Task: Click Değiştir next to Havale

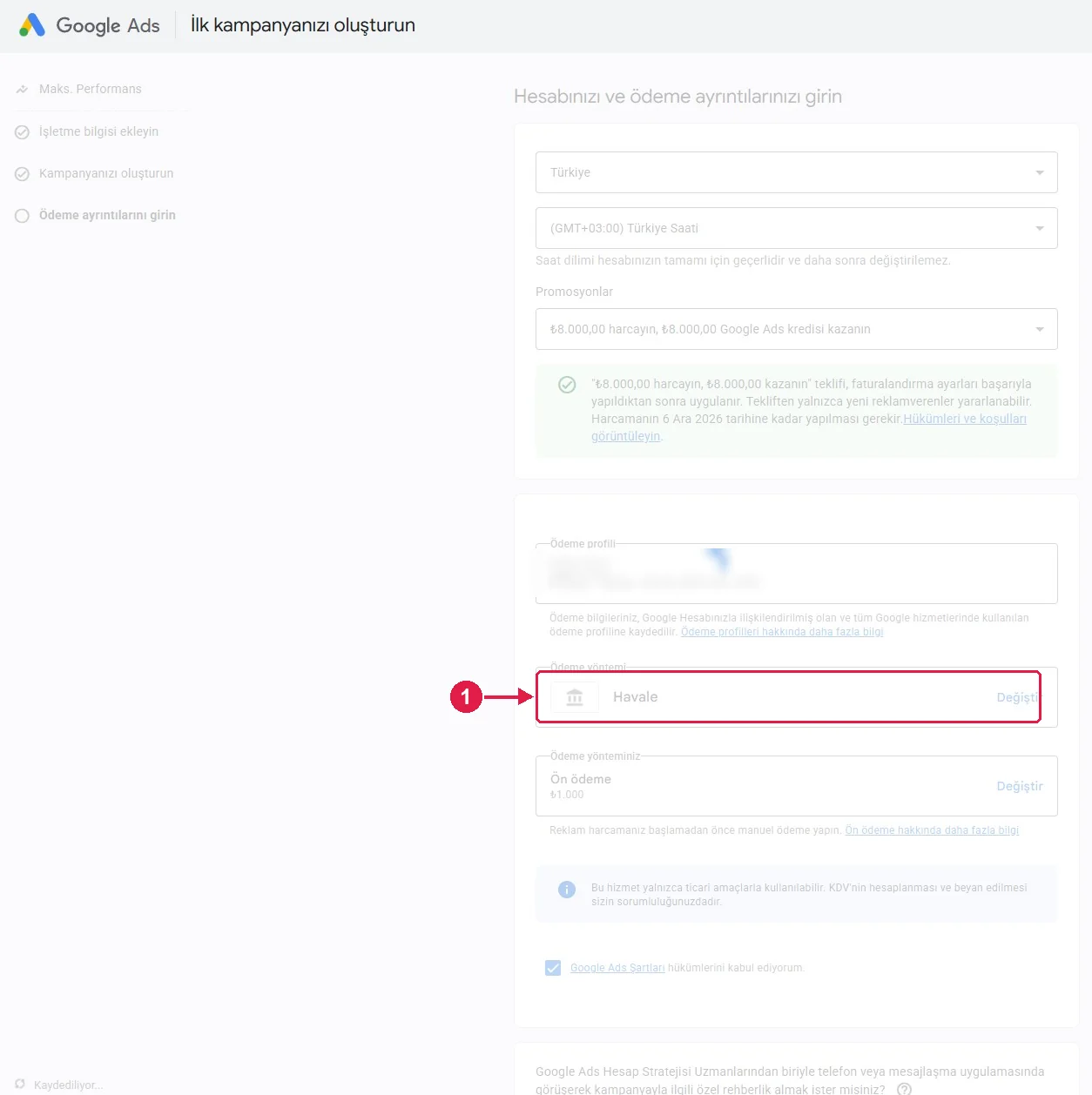Action: pyautogui.click(x=1017, y=697)
